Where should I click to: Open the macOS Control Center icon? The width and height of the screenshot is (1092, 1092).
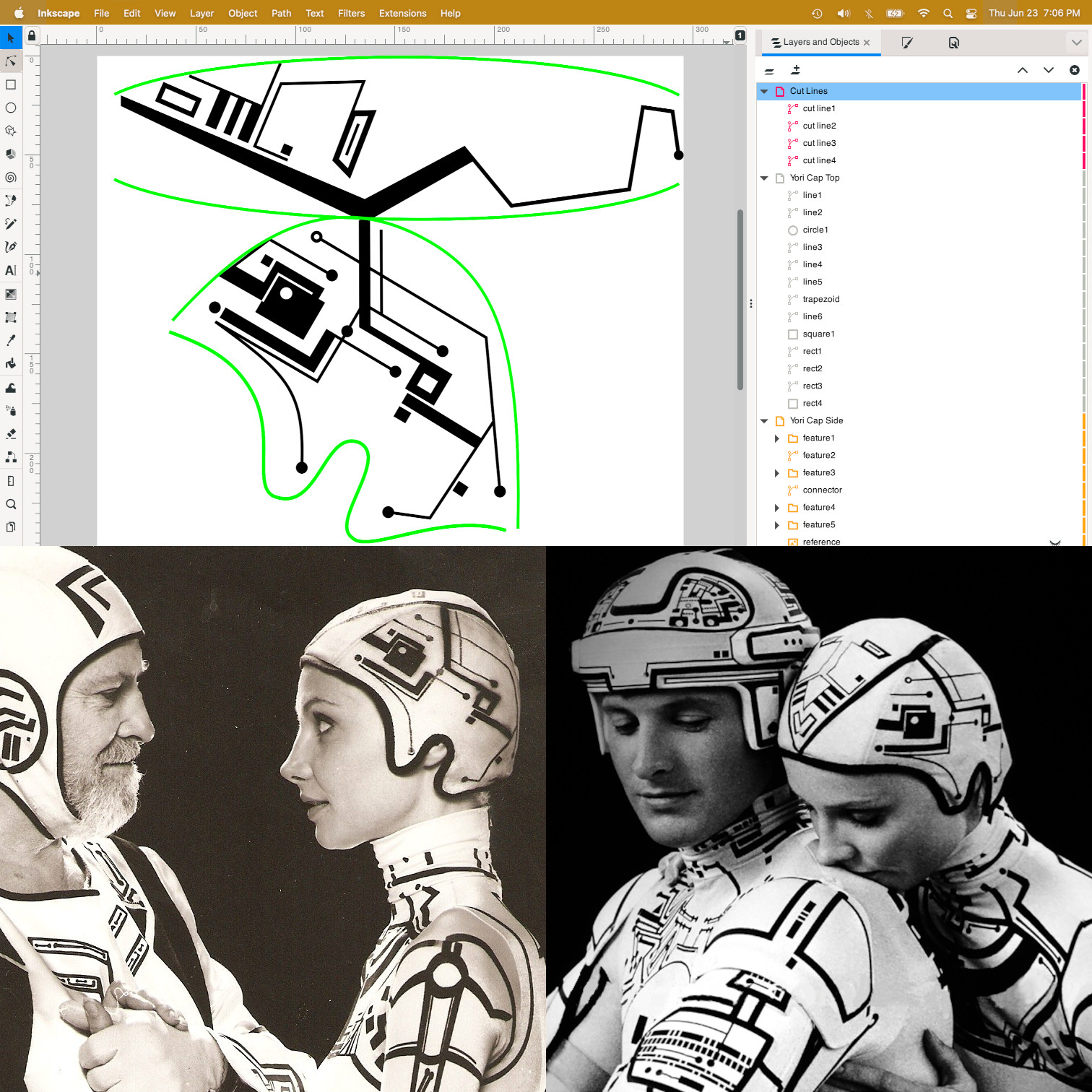click(x=971, y=13)
